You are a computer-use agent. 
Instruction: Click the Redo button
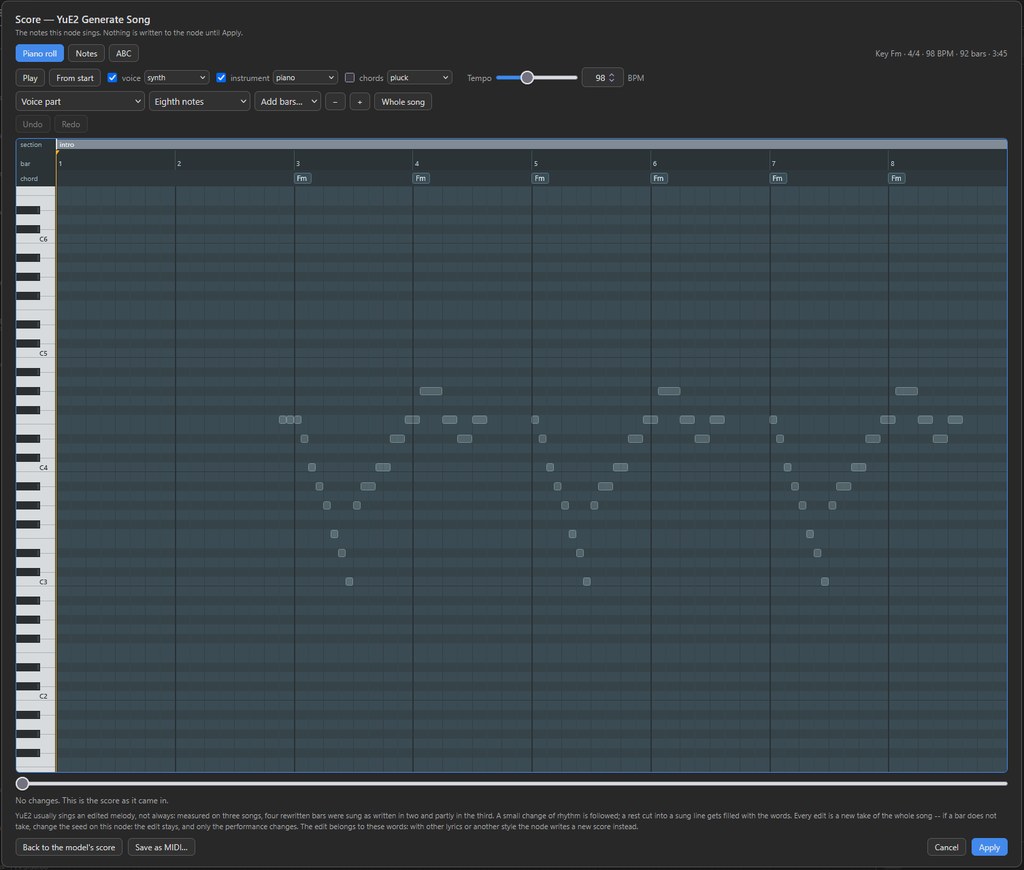(71, 124)
